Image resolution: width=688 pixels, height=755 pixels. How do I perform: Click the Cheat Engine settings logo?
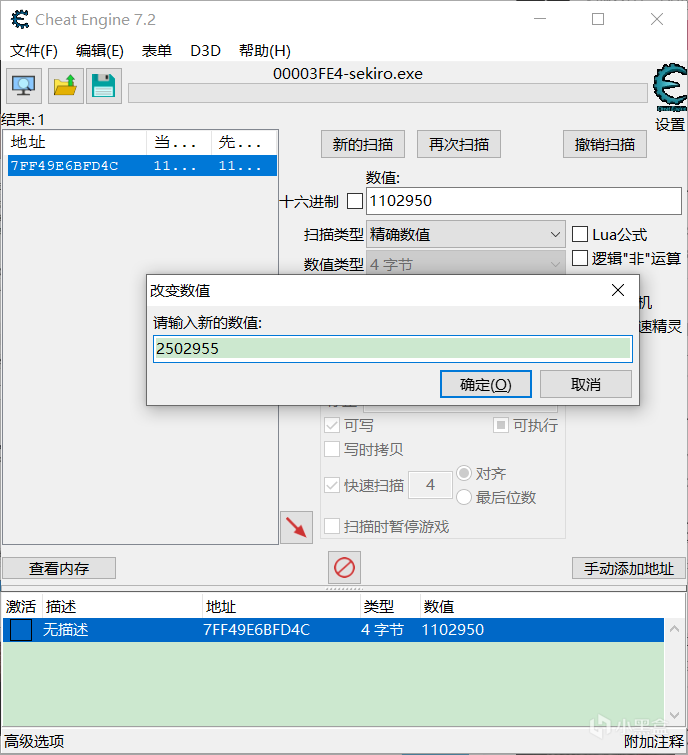[669, 90]
